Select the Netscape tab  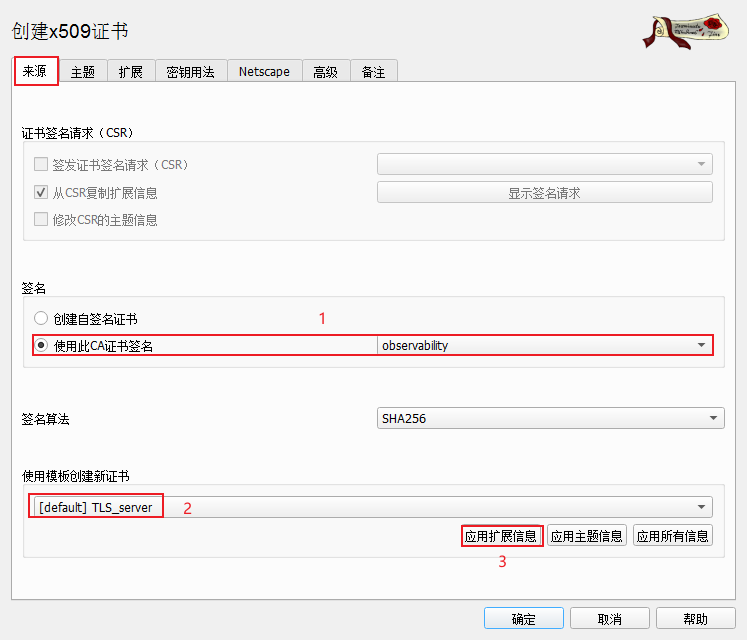[x=264, y=72]
